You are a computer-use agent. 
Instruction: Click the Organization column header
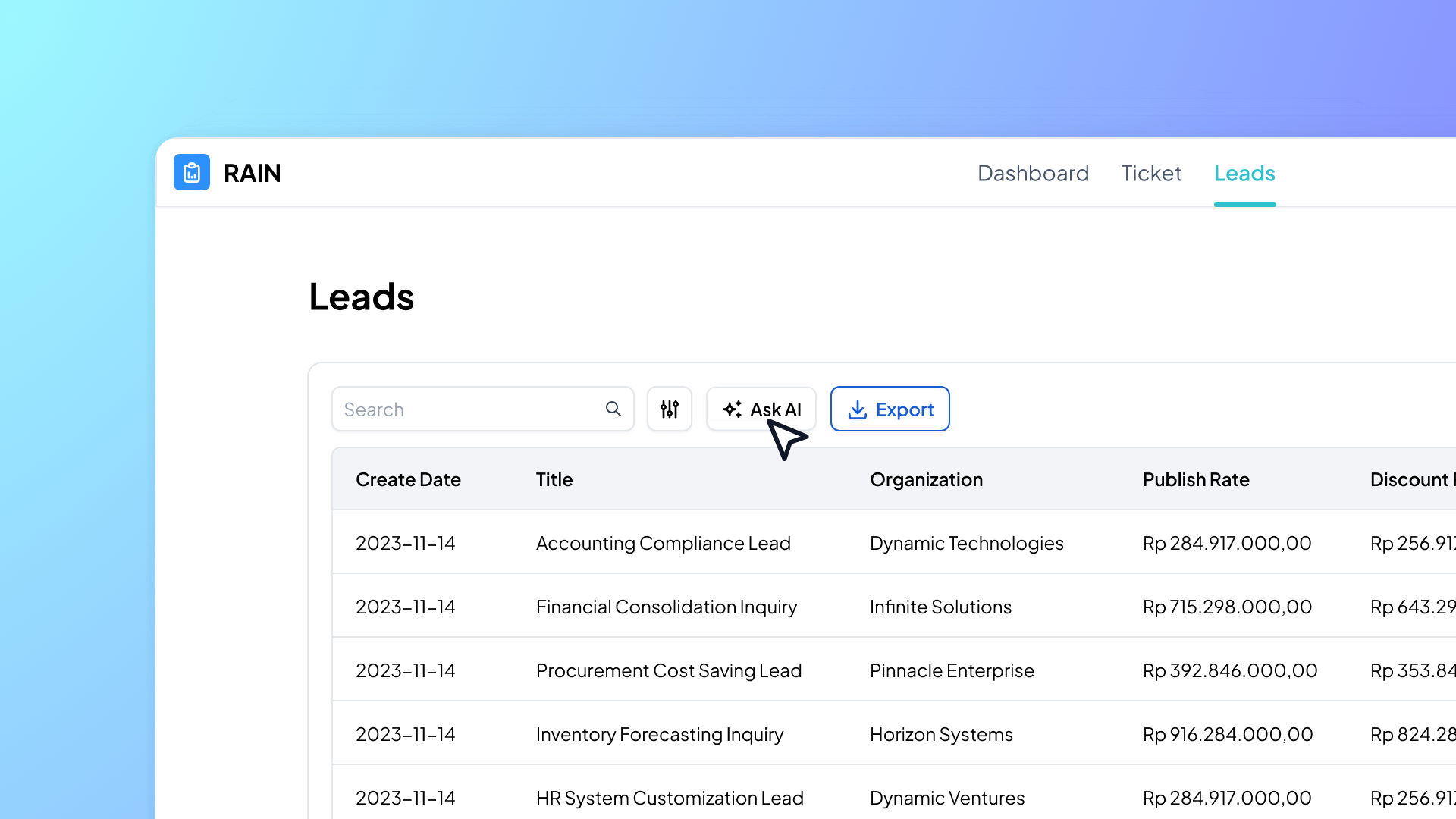tap(926, 480)
